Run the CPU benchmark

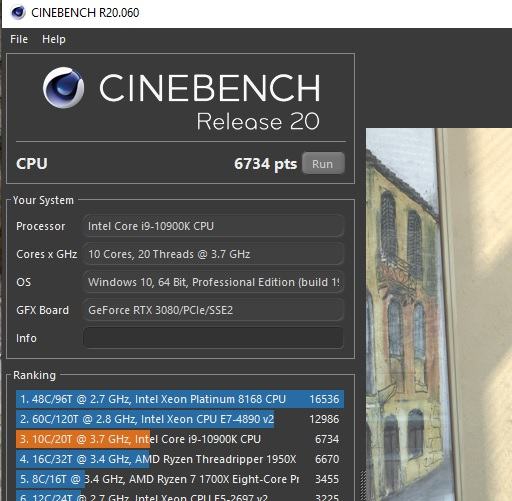pos(323,163)
